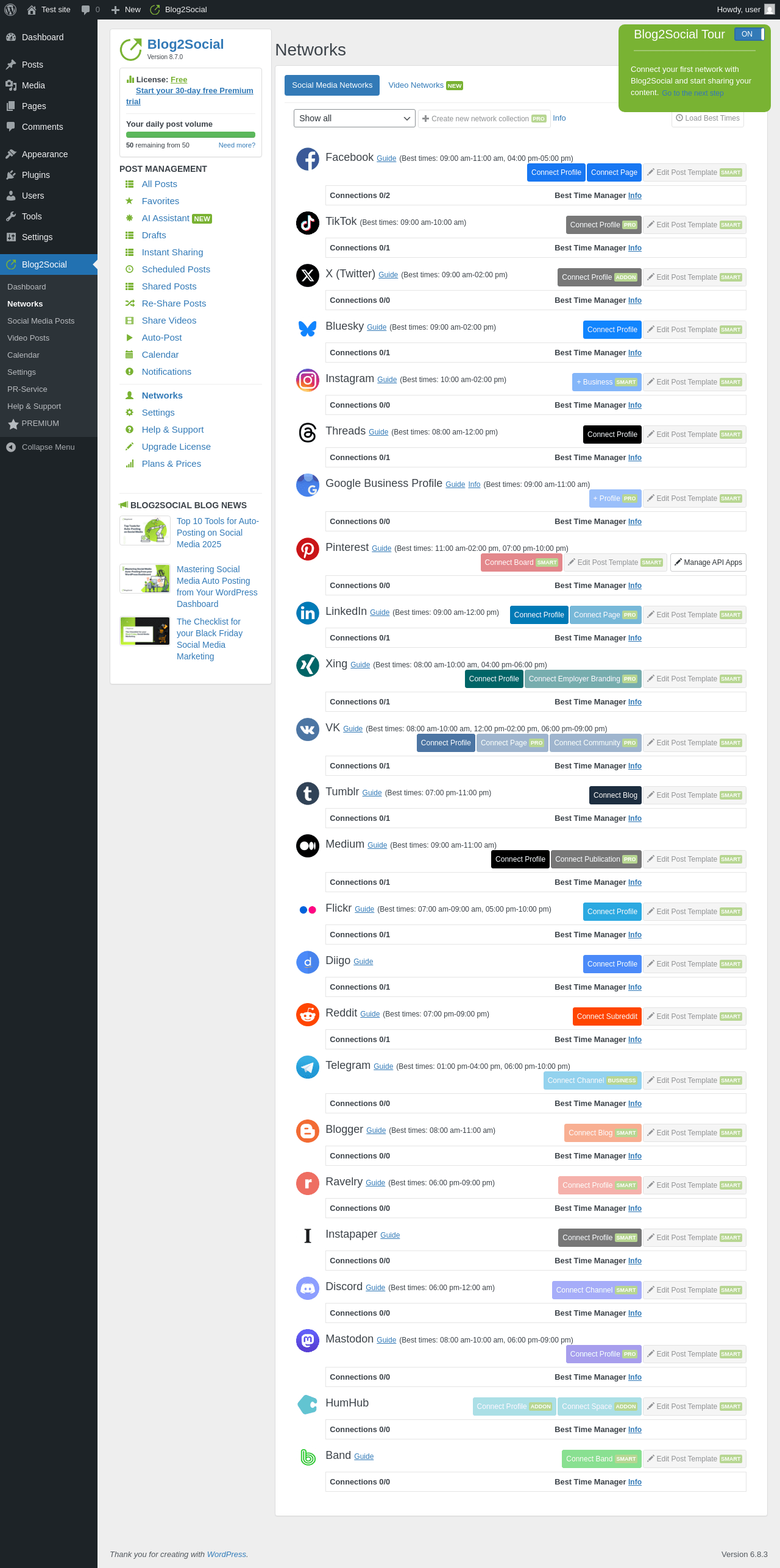Screen dimensions: 780x1568
Task: Click Create new network collection button
Action: pyautogui.click(x=484, y=119)
